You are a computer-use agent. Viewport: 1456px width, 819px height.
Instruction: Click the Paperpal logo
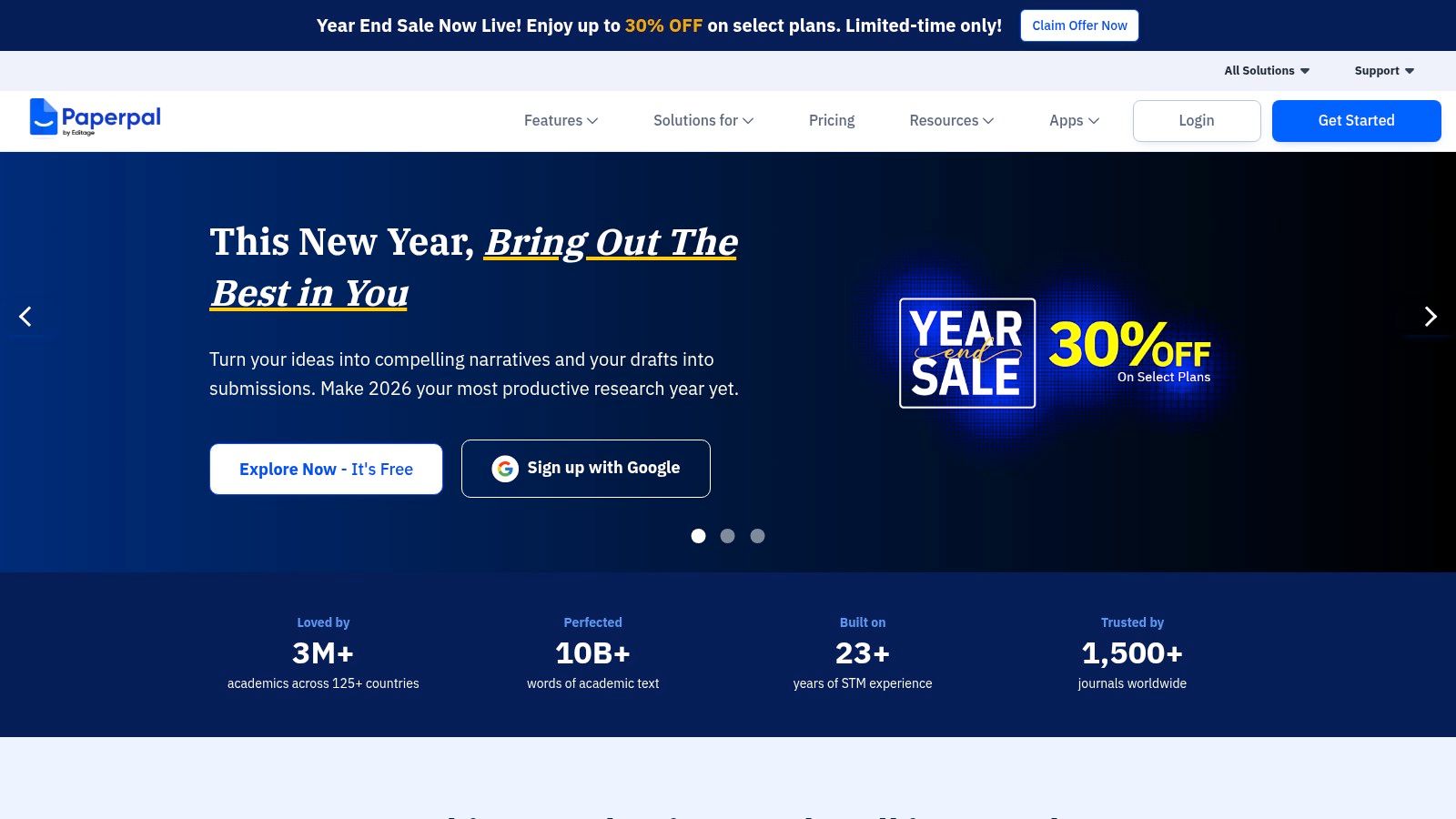96,117
